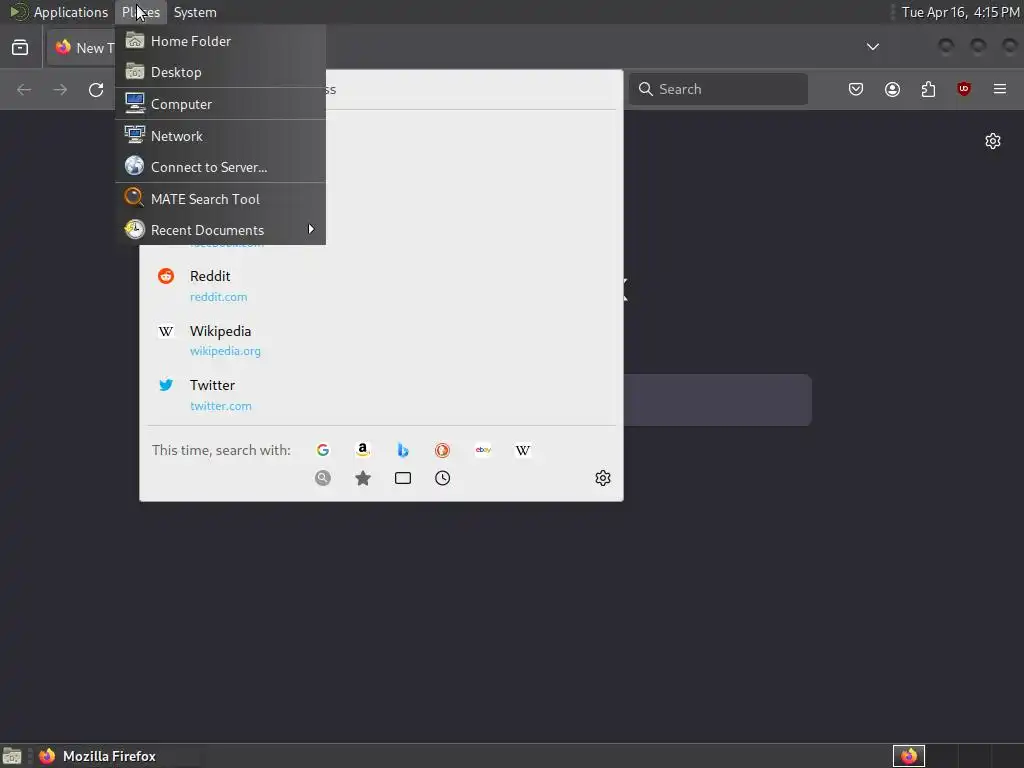This screenshot has height=768, width=1024.
Task: Focus the Search toolbar field
Action: tap(718, 89)
